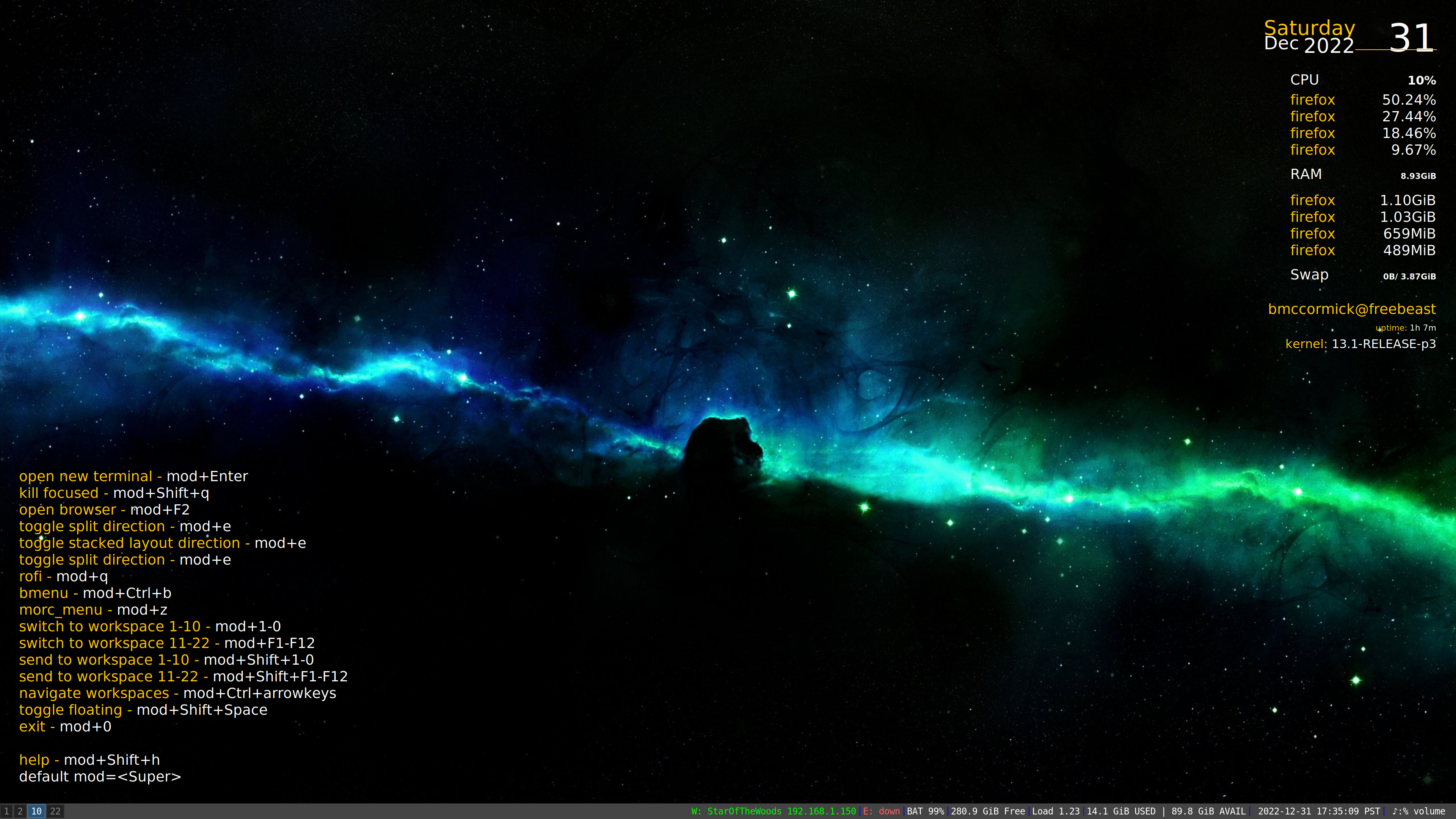
Task: Click the 'bmenu - mod+Ctrl+b' line
Action: click(x=95, y=593)
